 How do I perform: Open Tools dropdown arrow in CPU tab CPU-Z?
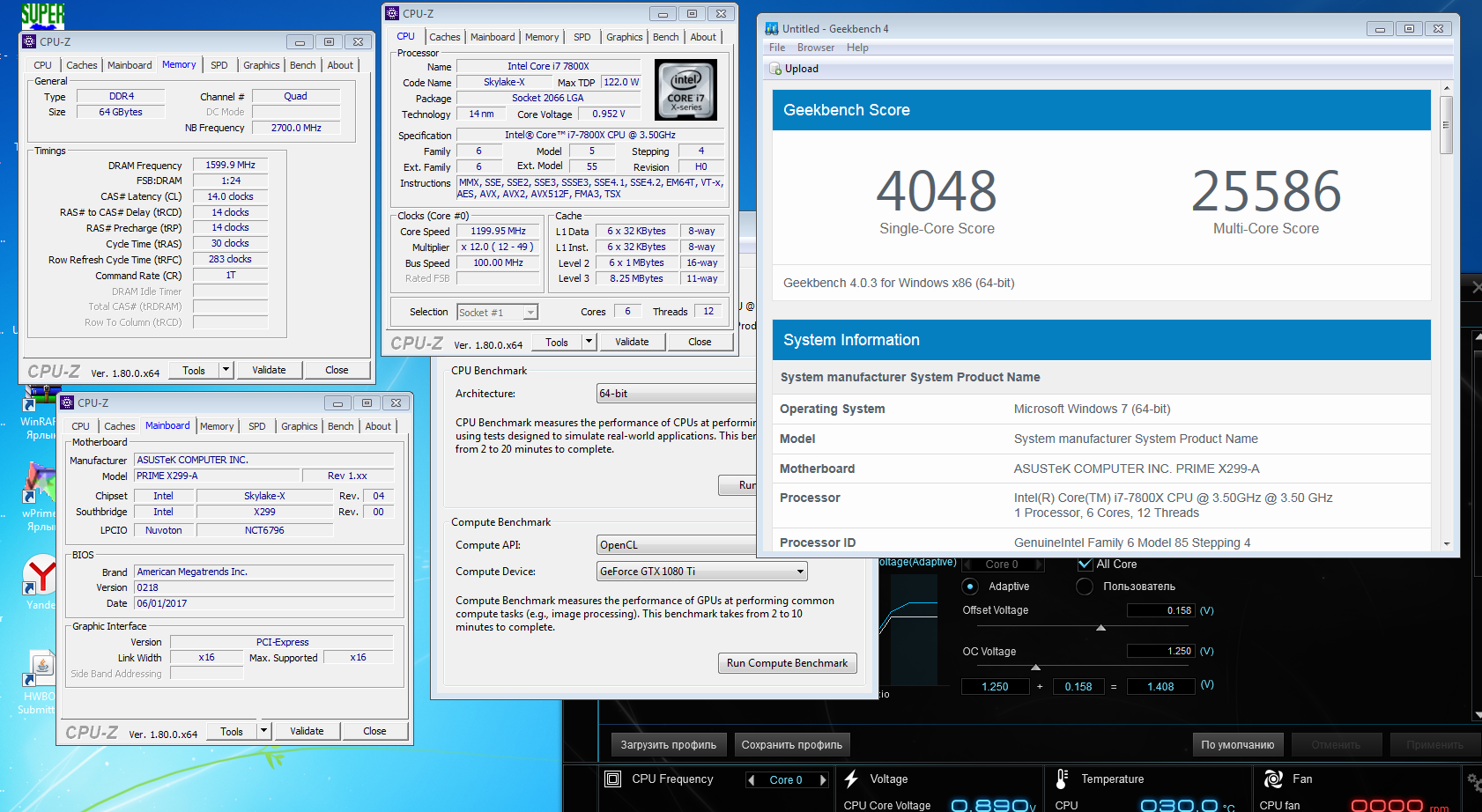pos(589,342)
